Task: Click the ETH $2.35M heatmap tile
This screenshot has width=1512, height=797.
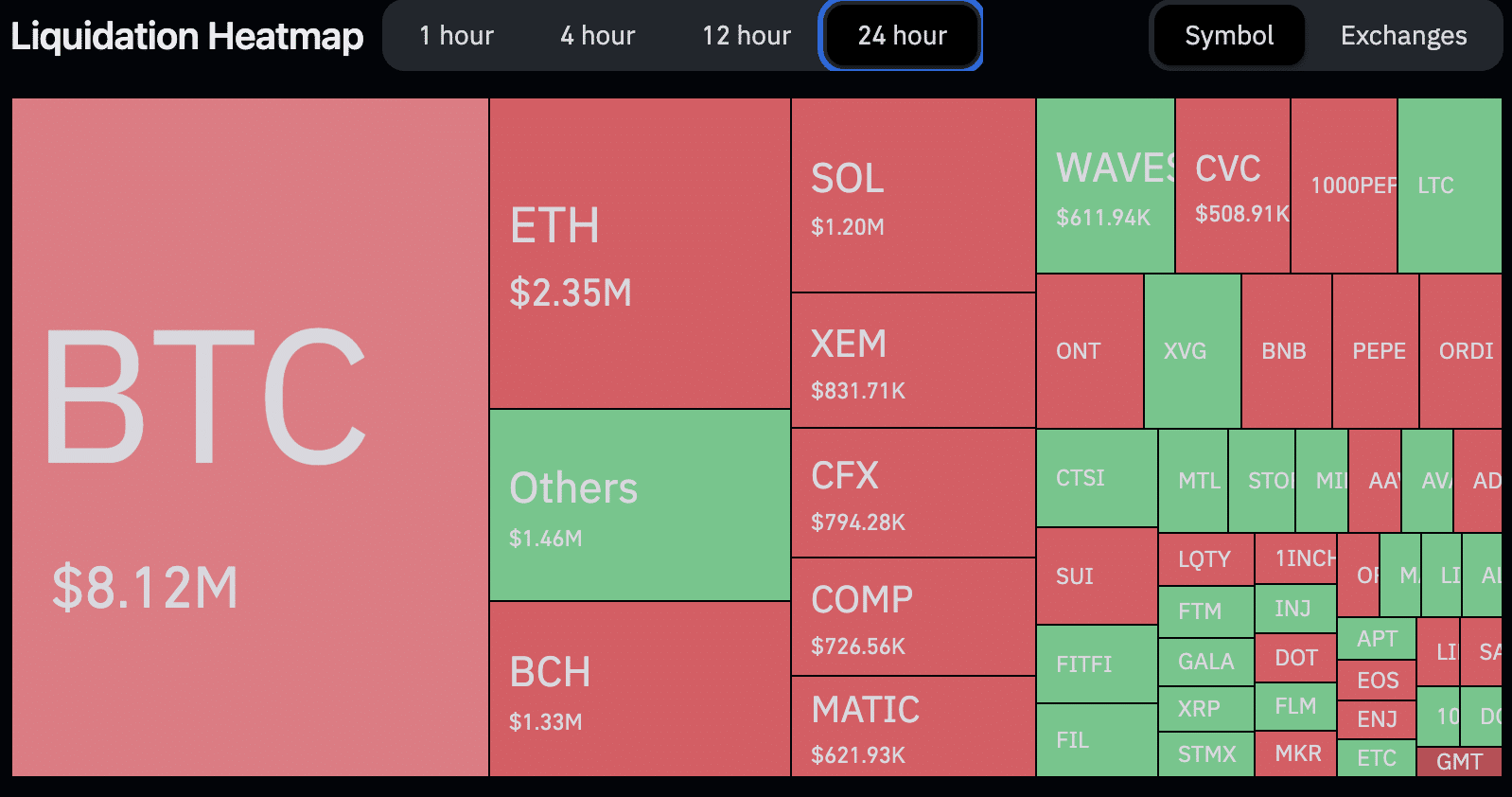Action: point(640,254)
